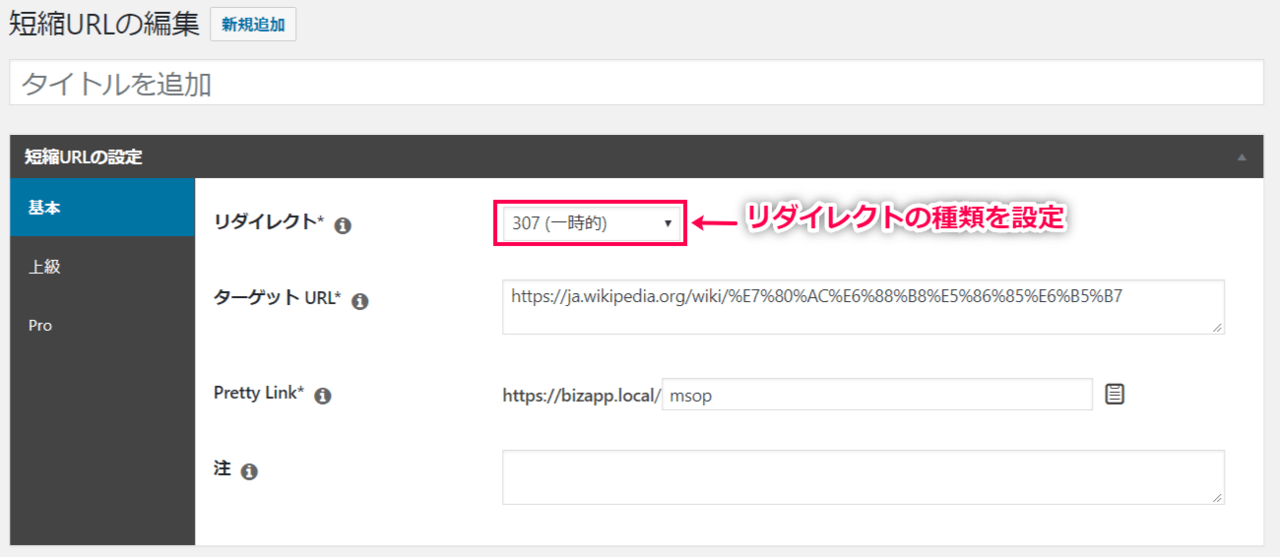Open the Pro tab
Image resolution: width=1280 pixels, height=557 pixels.
point(102,326)
